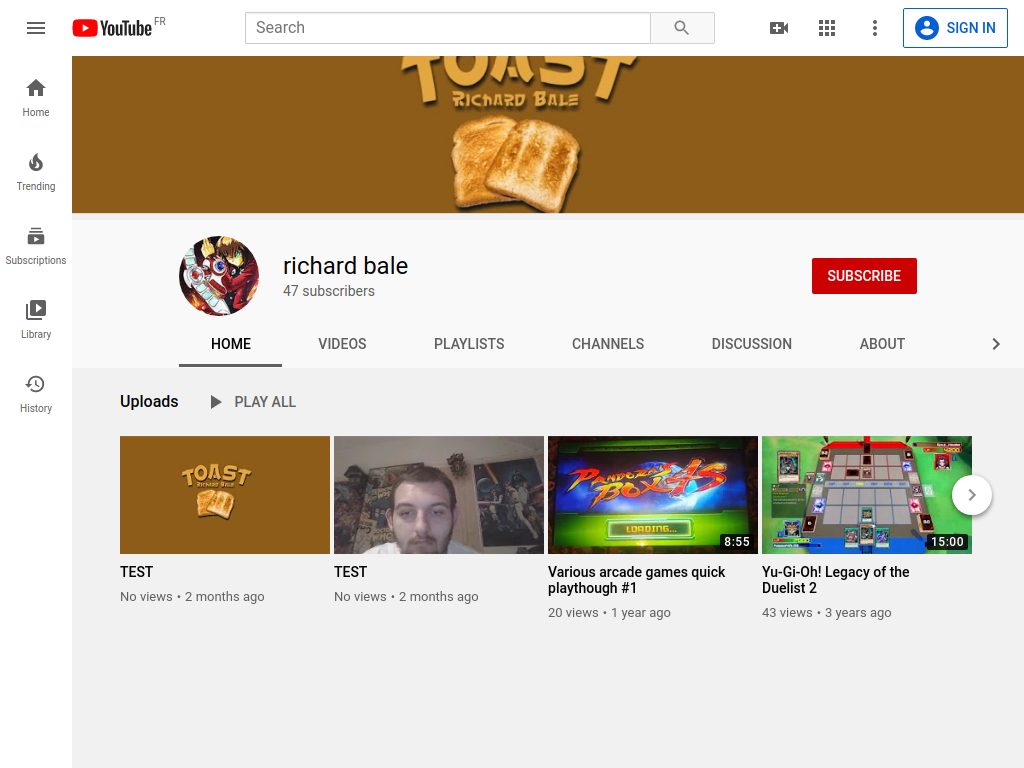Open the Pandora's Box arcade video thumbnail

coord(653,495)
